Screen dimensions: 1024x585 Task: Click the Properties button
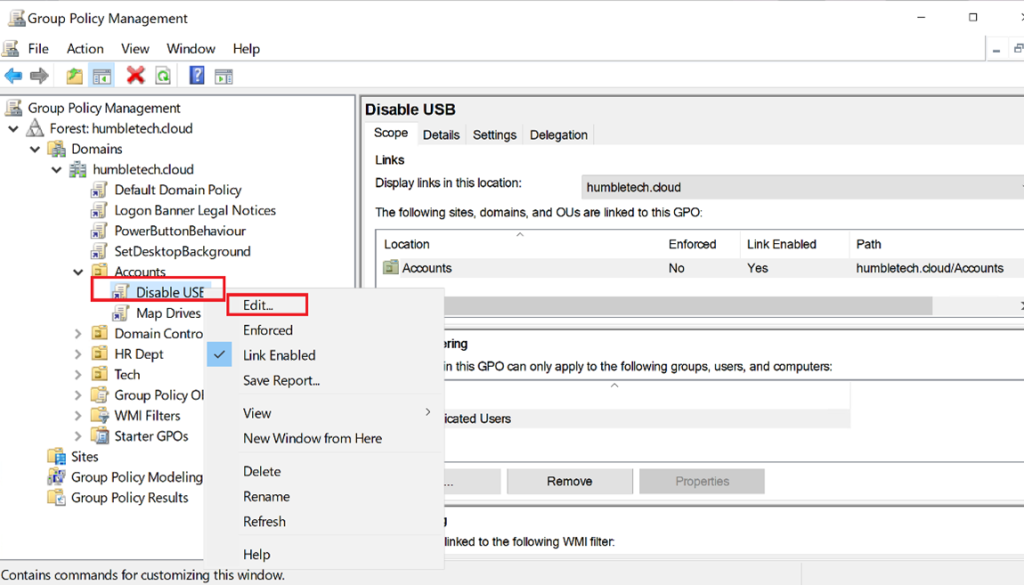702,481
